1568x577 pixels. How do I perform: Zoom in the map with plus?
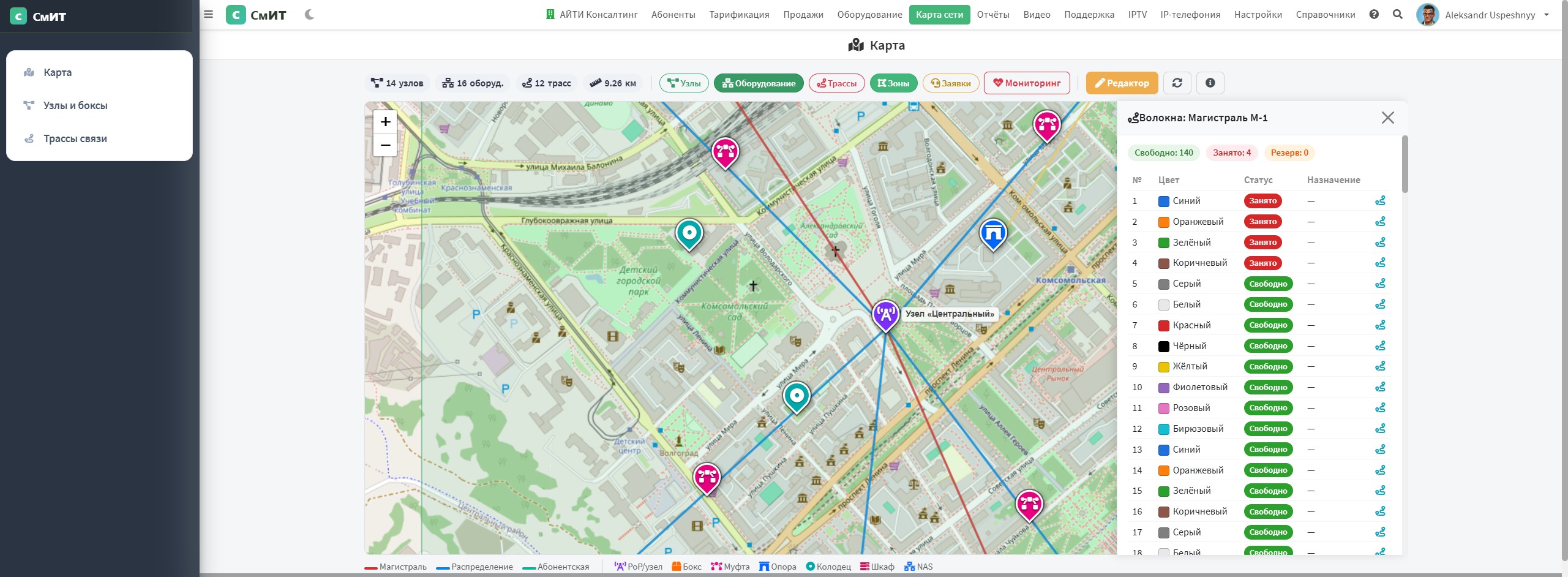[x=385, y=121]
